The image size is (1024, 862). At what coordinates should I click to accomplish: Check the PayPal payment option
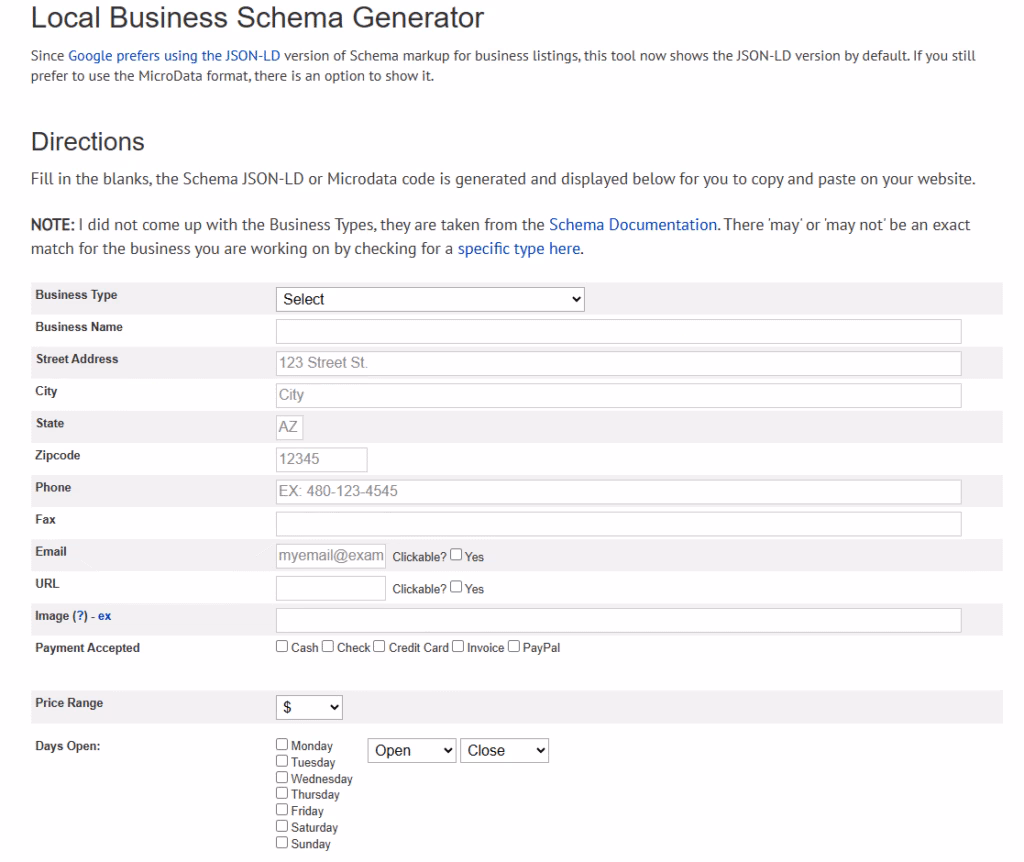click(513, 646)
